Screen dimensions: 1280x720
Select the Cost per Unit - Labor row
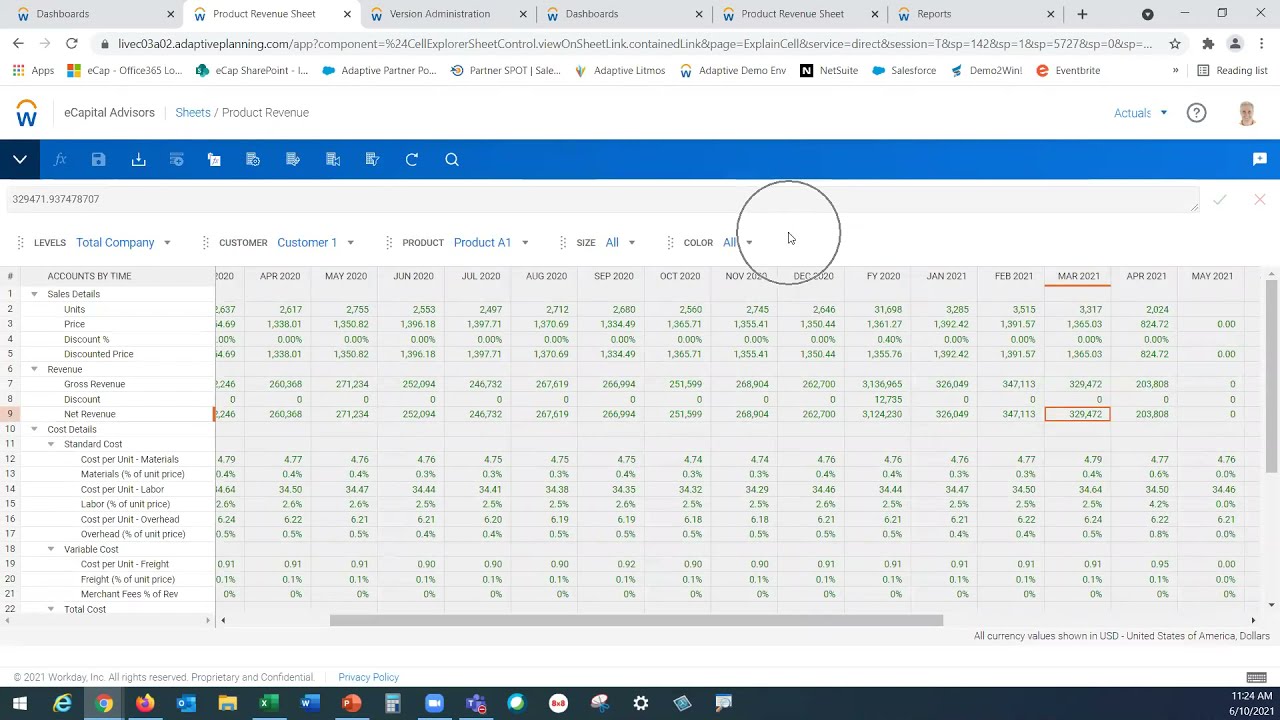[122, 489]
